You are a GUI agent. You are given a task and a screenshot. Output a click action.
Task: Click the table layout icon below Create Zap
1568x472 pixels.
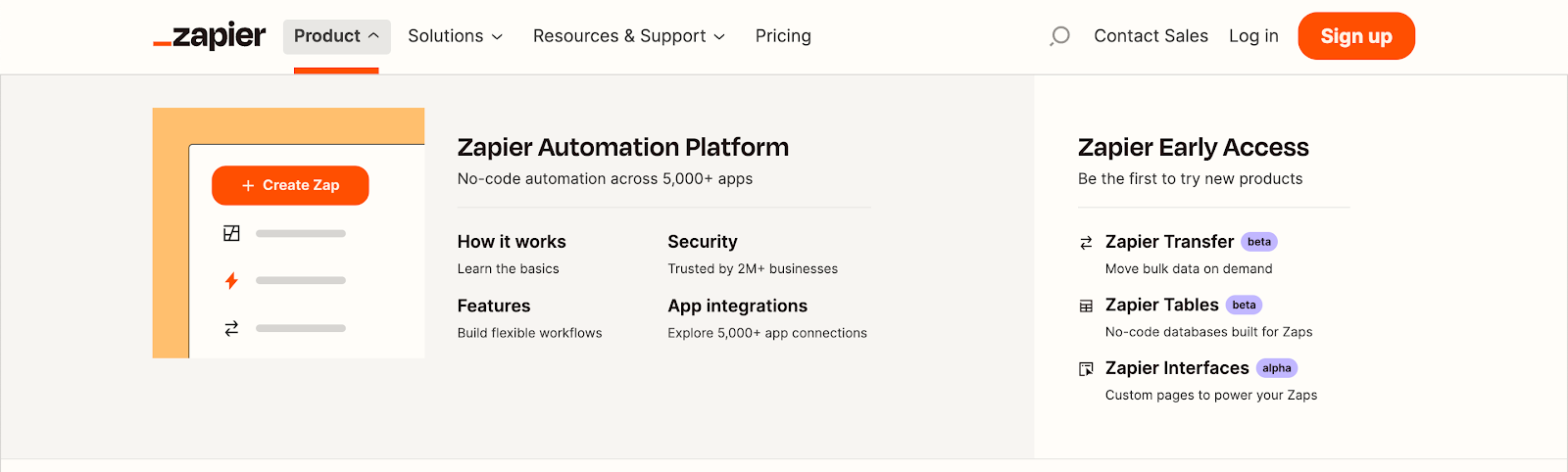(x=231, y=233)
